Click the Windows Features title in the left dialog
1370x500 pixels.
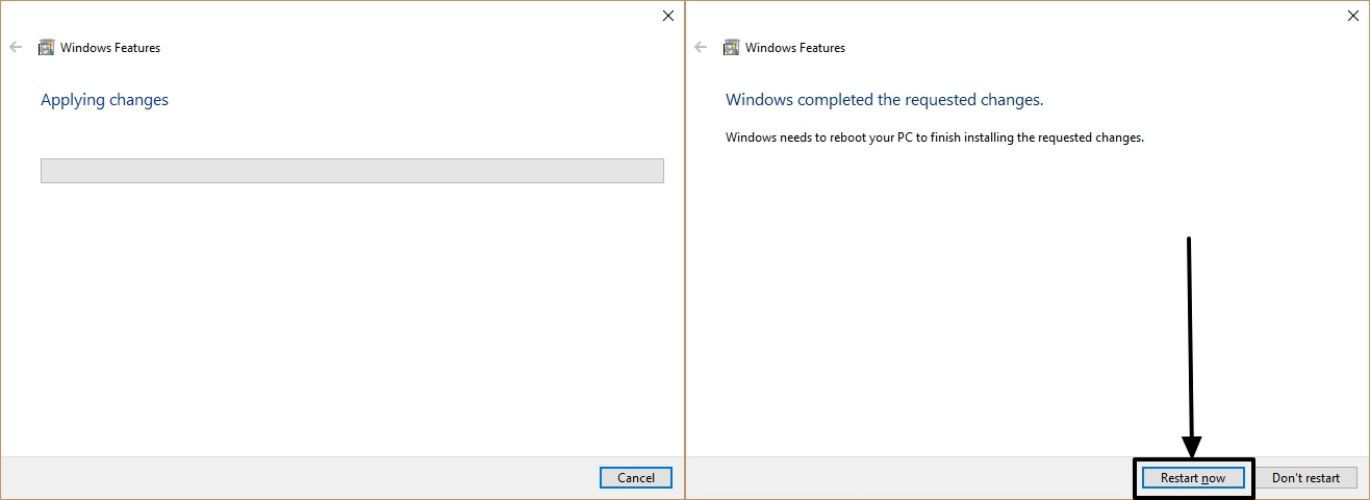pyautogui.click(x=110, y=47)
